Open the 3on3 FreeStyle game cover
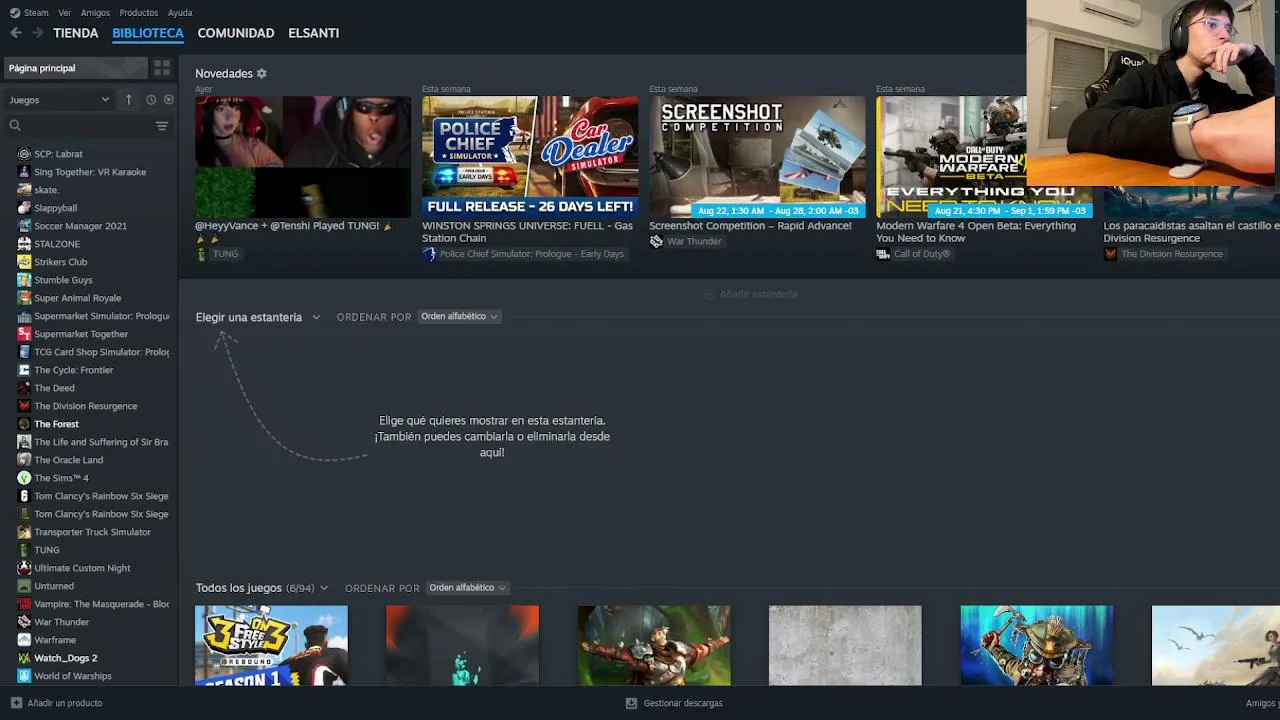The image size is (1280, 720). [x=271, y=646]
